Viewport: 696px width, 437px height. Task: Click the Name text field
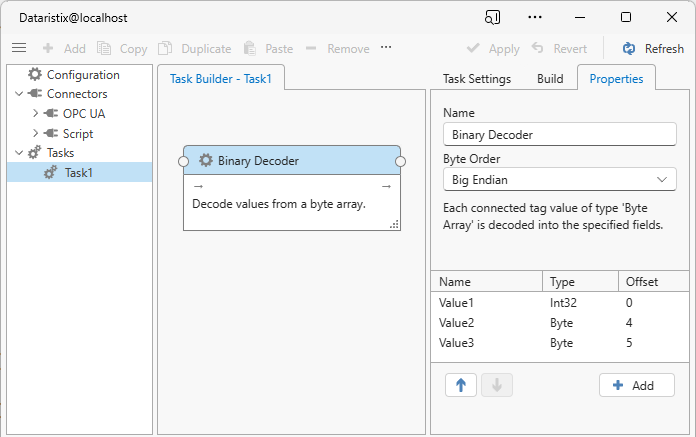click(x=559, y=135)
